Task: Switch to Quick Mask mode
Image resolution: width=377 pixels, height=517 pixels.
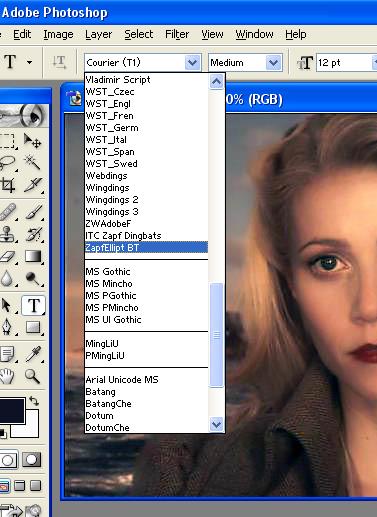Action: tap(31, 460)
